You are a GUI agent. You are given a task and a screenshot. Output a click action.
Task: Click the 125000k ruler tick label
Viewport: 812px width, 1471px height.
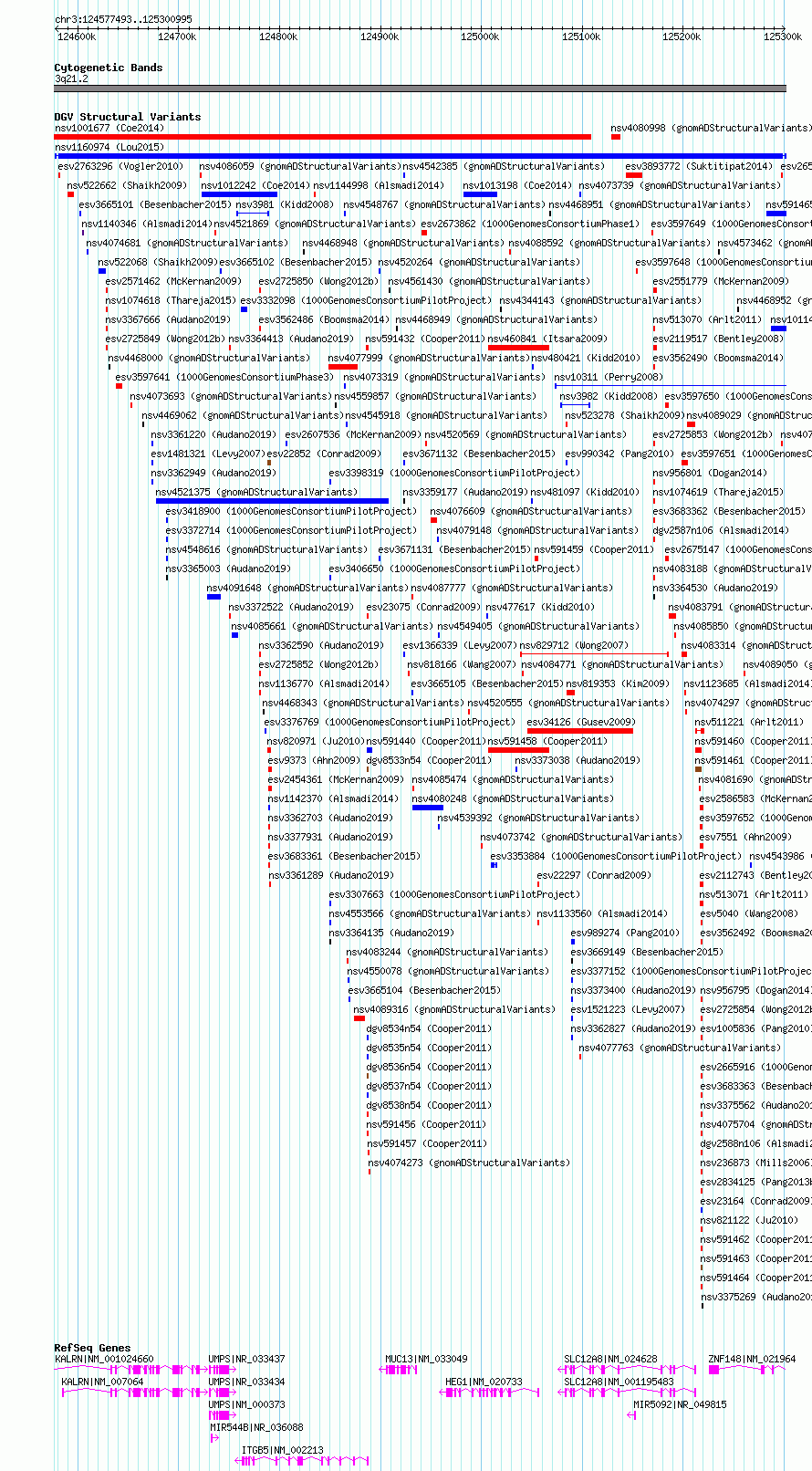point(480,37)
